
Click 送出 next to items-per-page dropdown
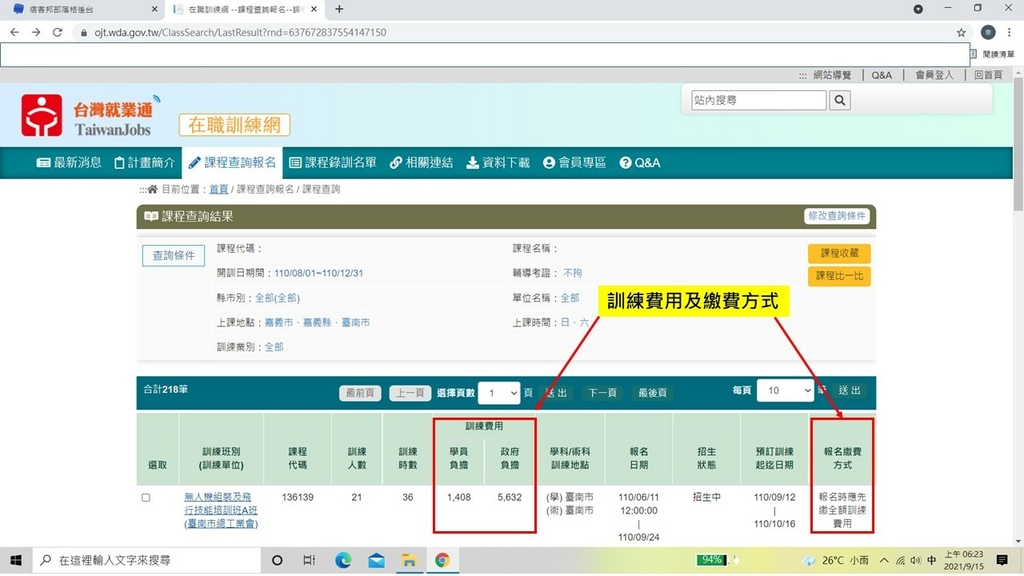[850, 391]
